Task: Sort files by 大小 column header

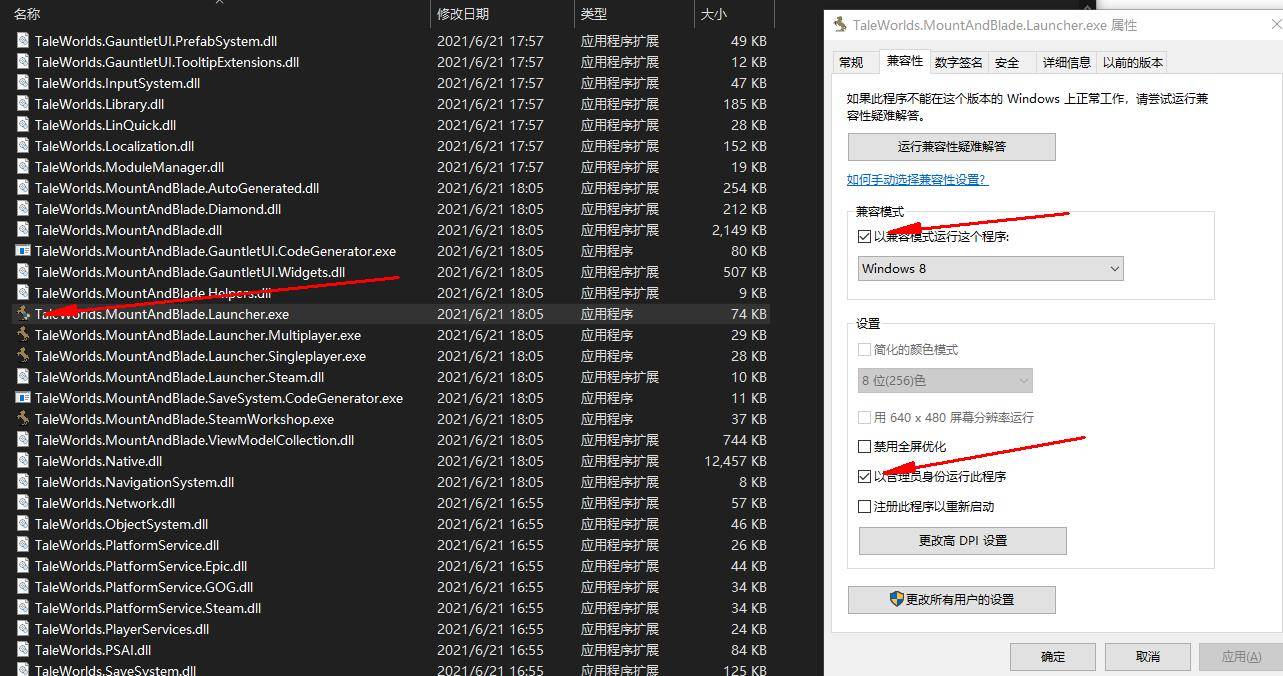Action: (714, 14)
